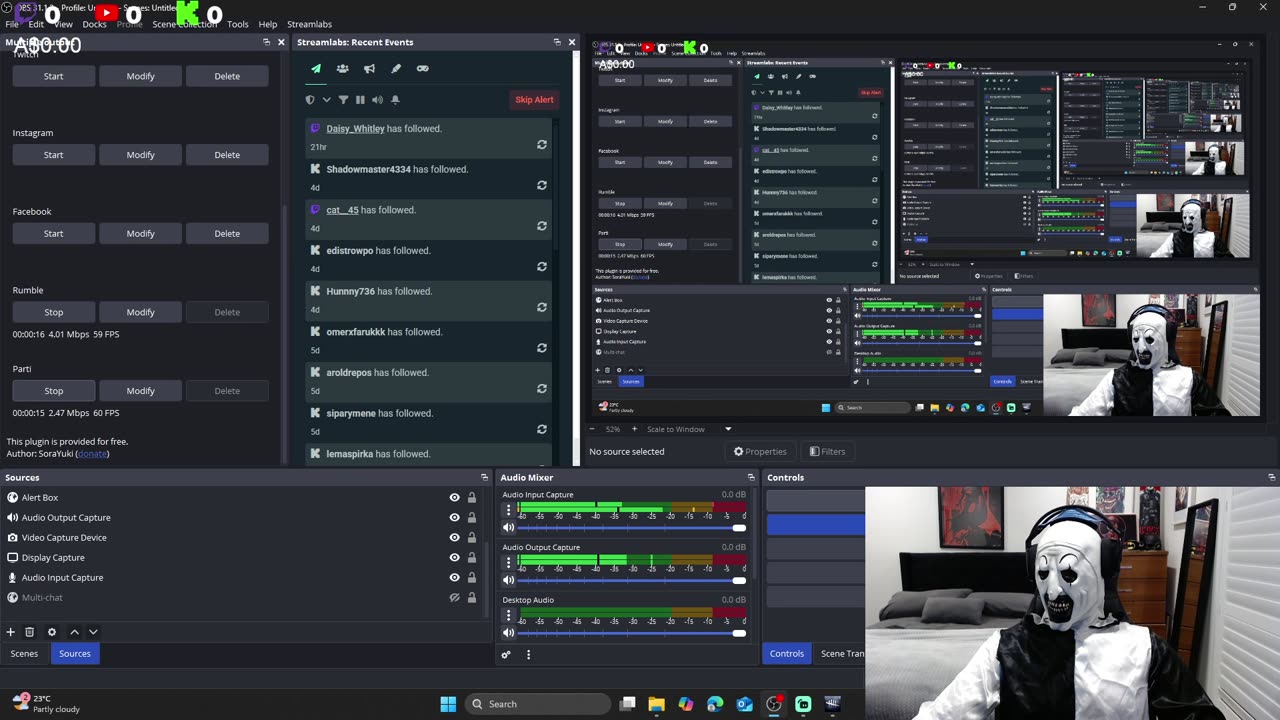Float the Sources dock with its pop-out icon

pyautogui.click(x=484, y=478)
